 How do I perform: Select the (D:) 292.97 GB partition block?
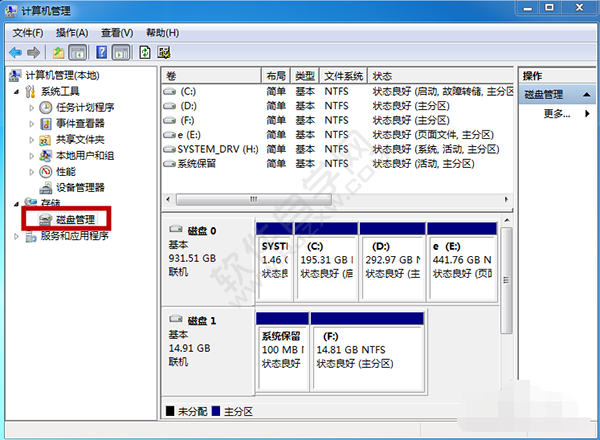pyautogui.click(x=392, y=262)
